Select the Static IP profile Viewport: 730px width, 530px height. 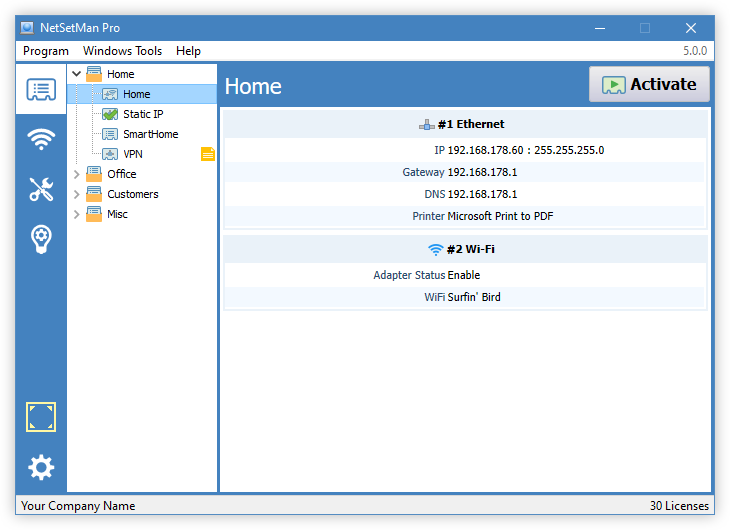(143, 114)
